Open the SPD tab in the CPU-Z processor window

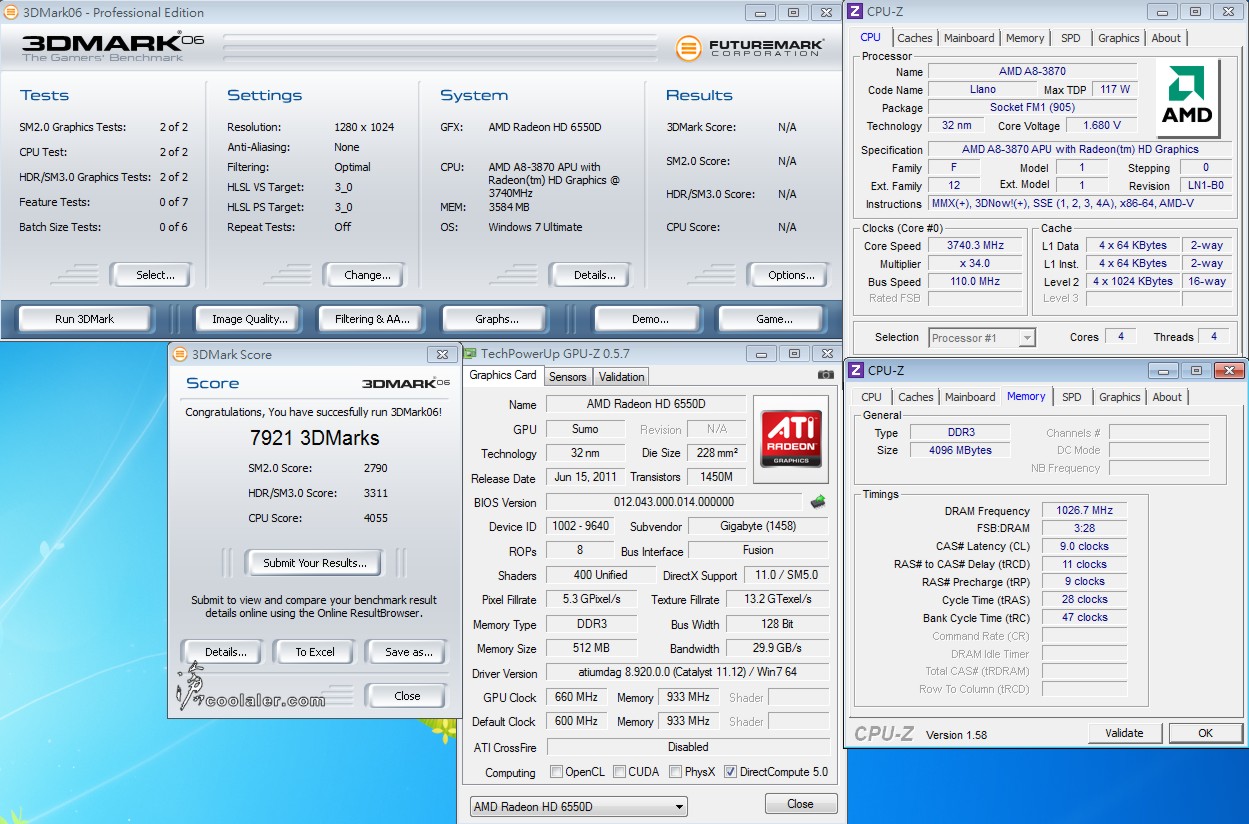(1071, 38)
